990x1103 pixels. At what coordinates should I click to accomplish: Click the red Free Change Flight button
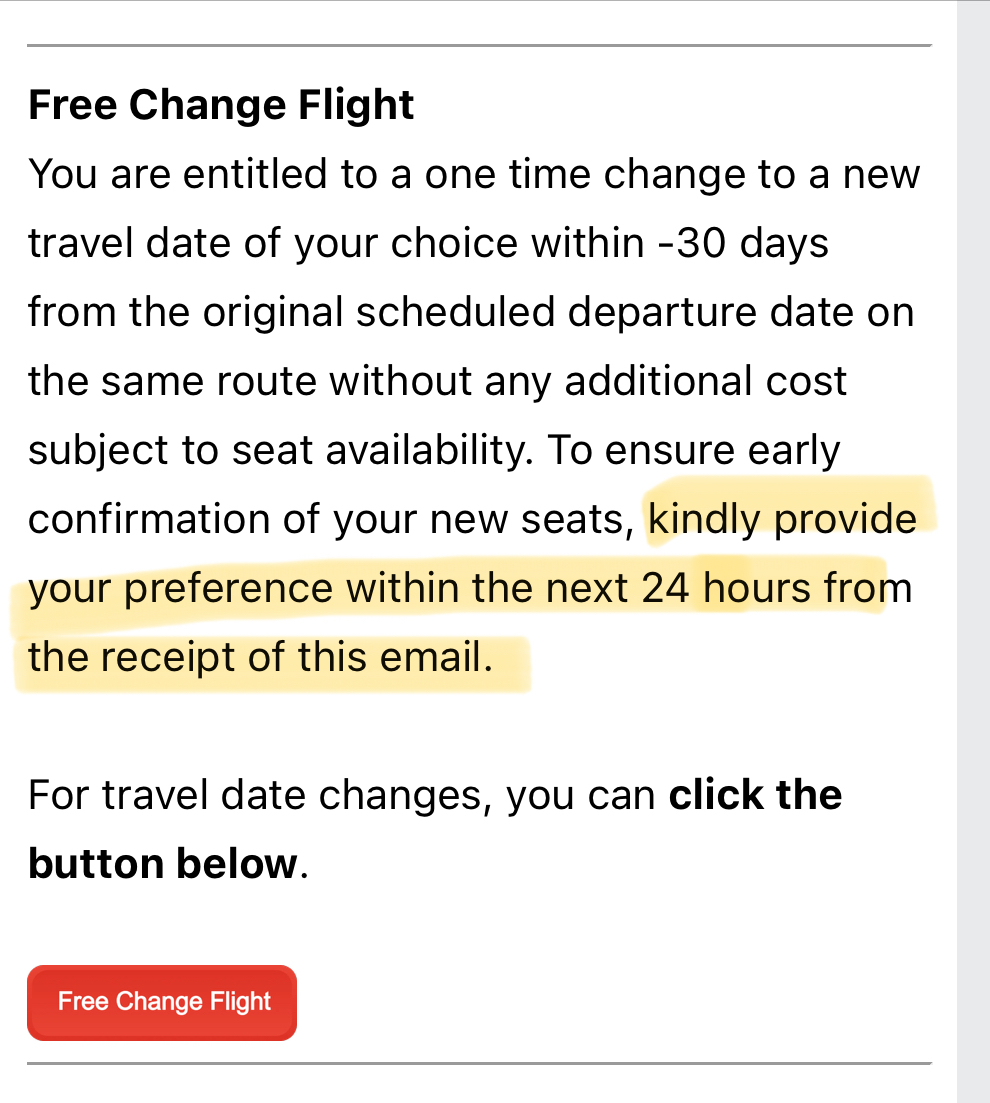(x=162, y=1002)
